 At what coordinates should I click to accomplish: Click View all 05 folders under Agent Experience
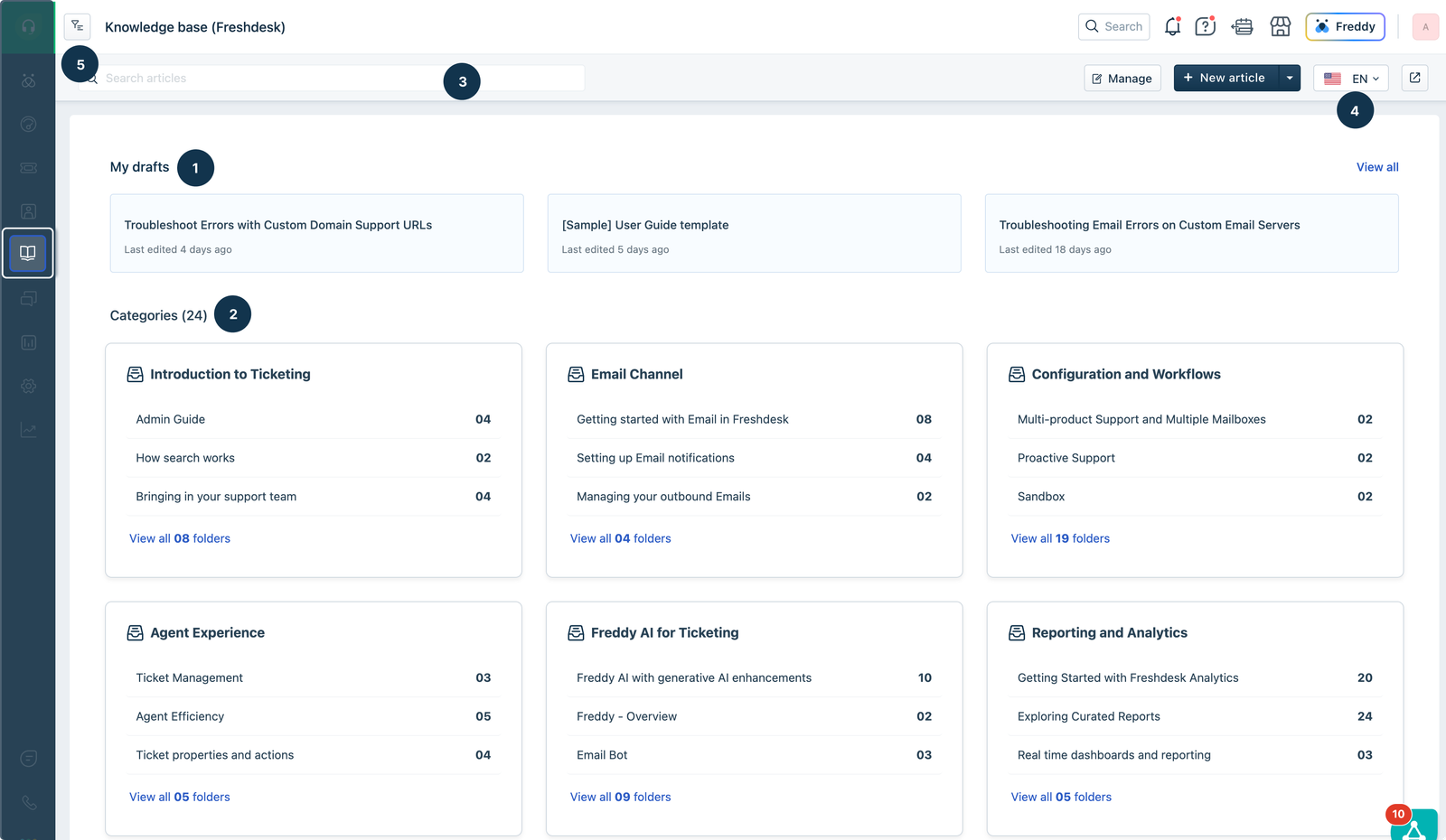point(180,797)
